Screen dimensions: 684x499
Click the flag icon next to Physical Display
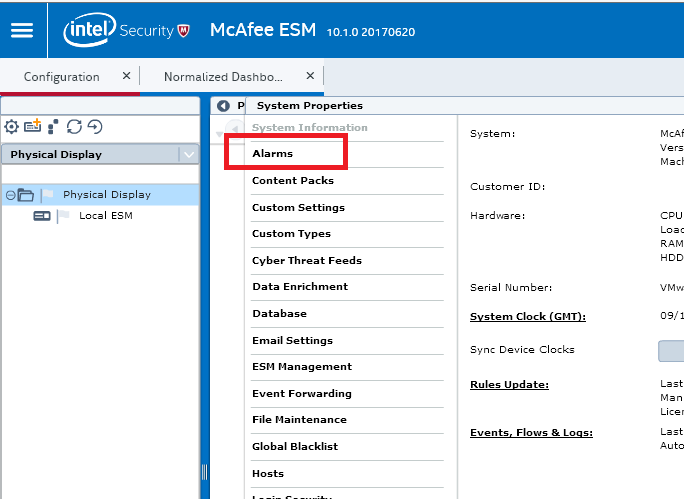click(48, 195)
